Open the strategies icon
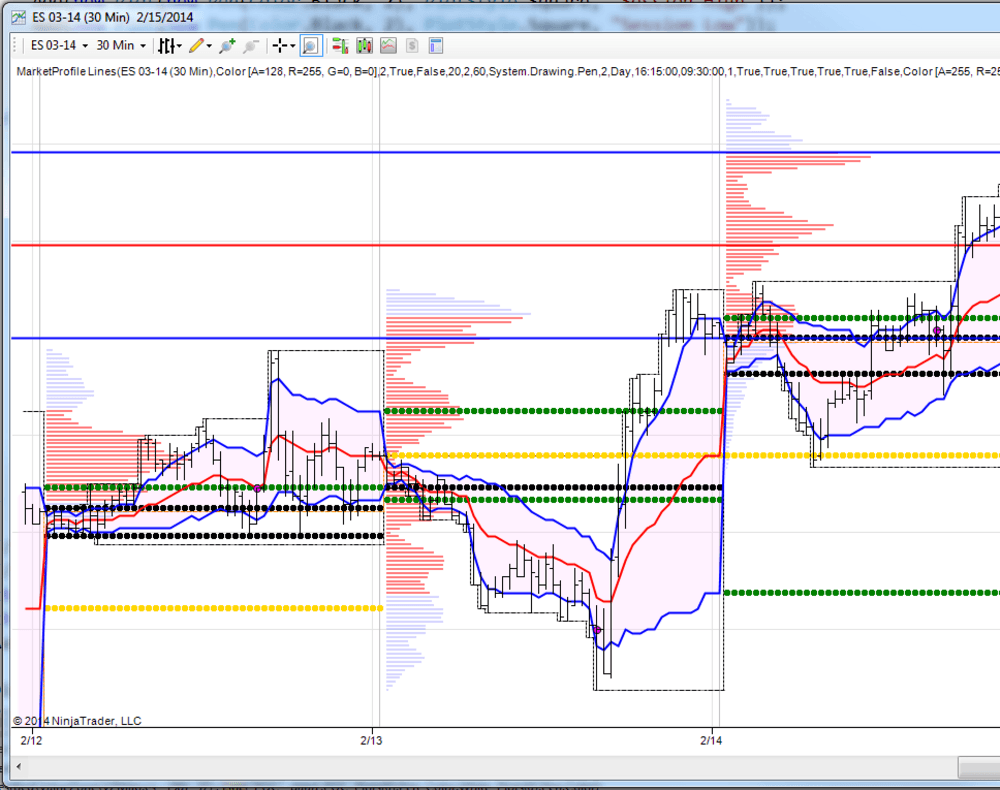The width and height of the screenshot is (1000, 790). click(x=412, y=45)
